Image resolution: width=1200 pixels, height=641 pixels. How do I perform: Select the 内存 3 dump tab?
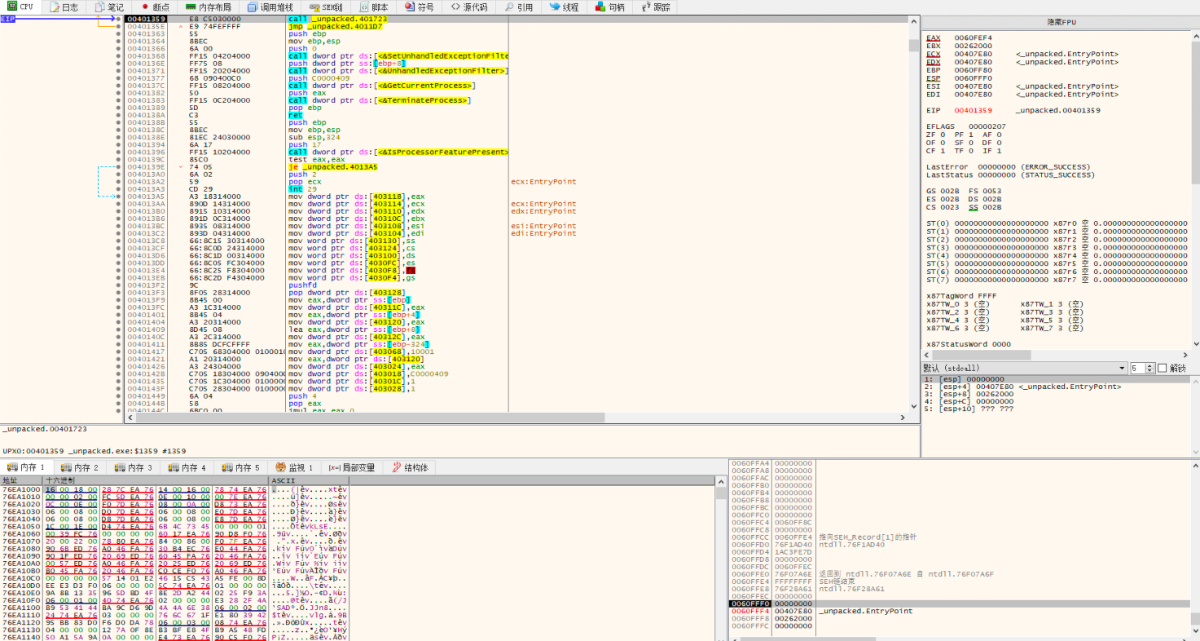coord(134,467)
